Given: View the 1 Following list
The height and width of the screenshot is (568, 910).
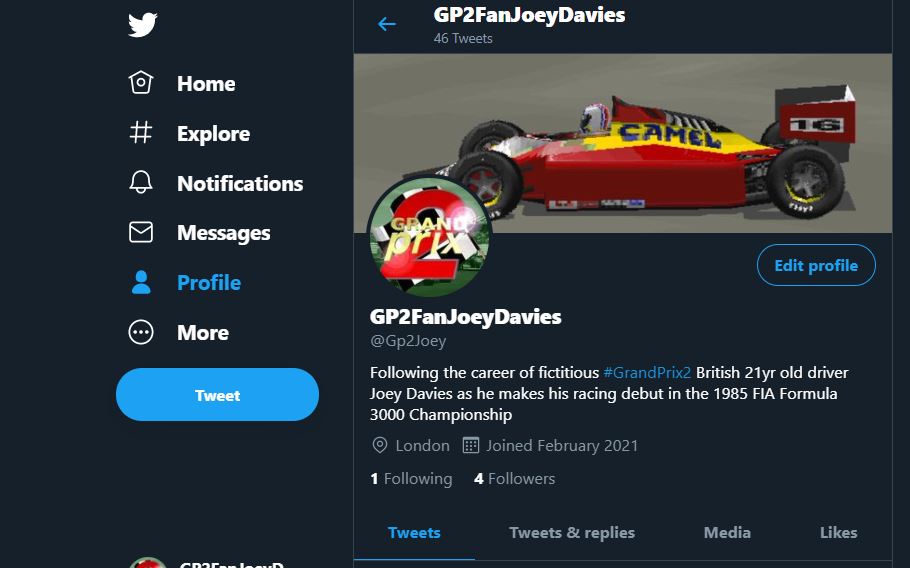Looking at the screenshot, I should pyautogui.click(x=411, y=479).
